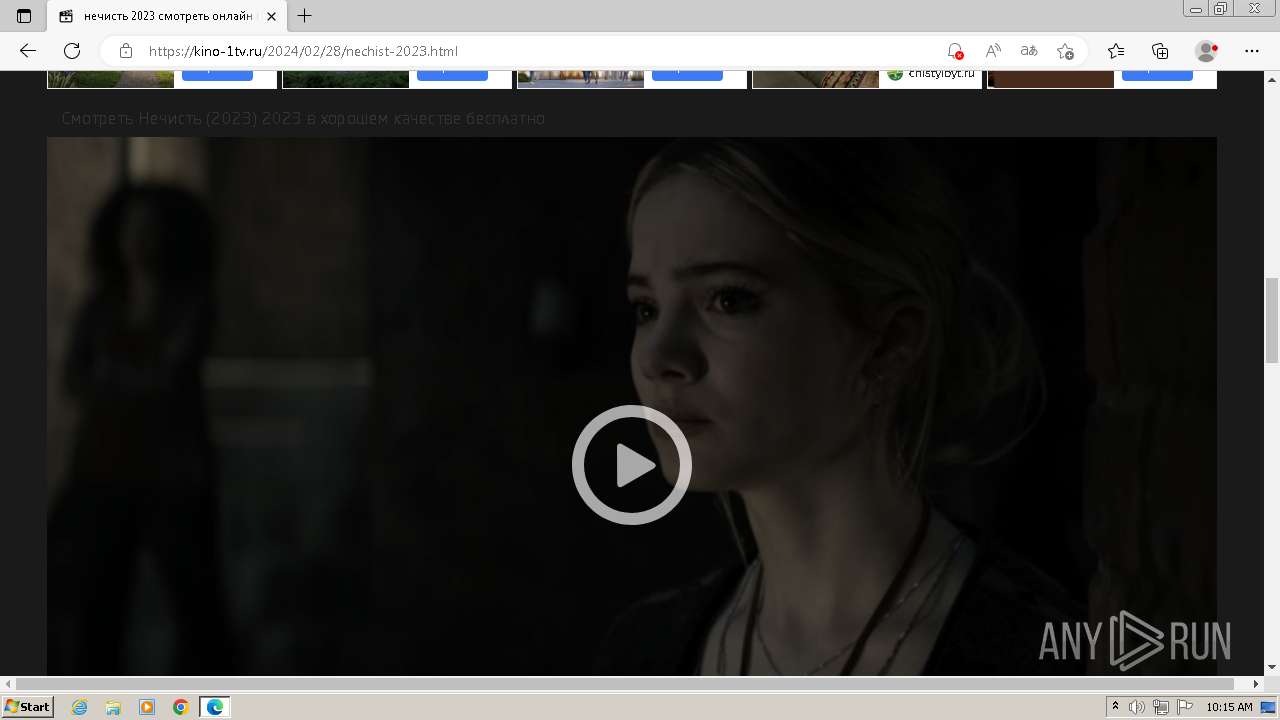The image size is (1280, 720).
Task: Open the chistyibyt.ru ad link
Action: pyautogui.click(x=941, y=73)
